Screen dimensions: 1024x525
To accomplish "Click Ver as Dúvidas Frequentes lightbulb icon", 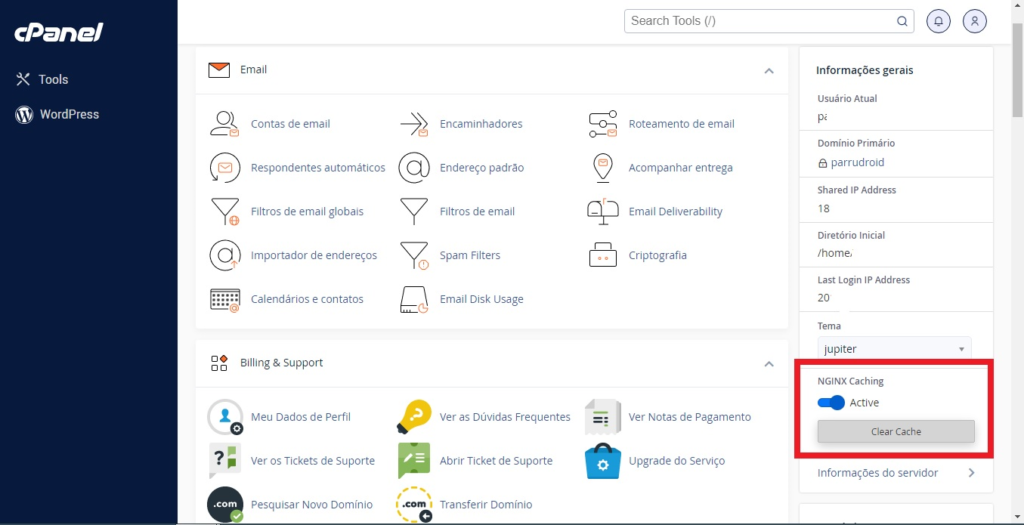I will [414, 417].
